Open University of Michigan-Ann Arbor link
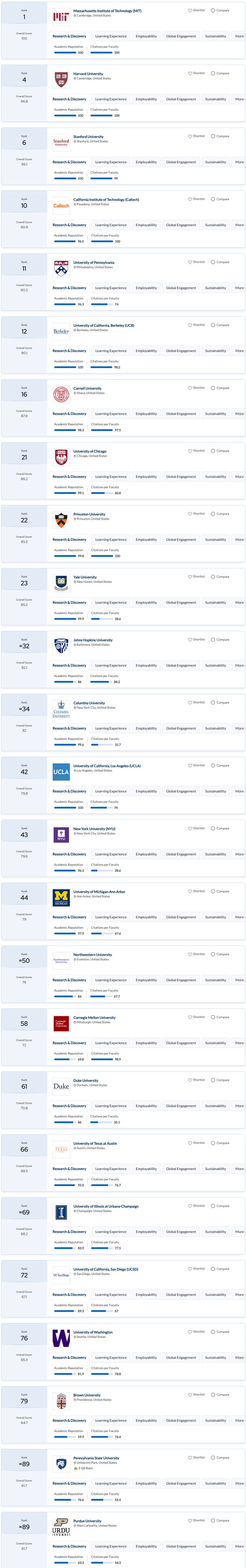Image resolution: width=246 pixels, height=1568 pixels. [x=100, y=891]
